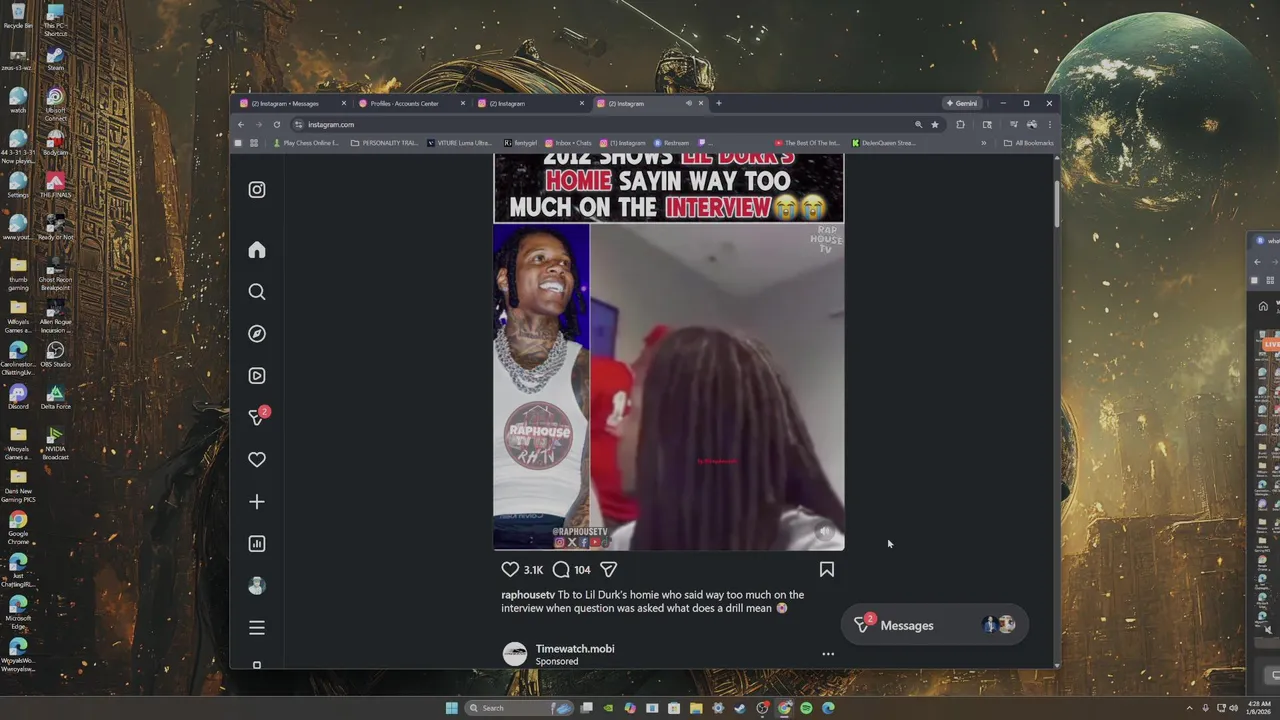Open Discord desktop shortcut
This screenshot has width=1280, height=720.
18,397
